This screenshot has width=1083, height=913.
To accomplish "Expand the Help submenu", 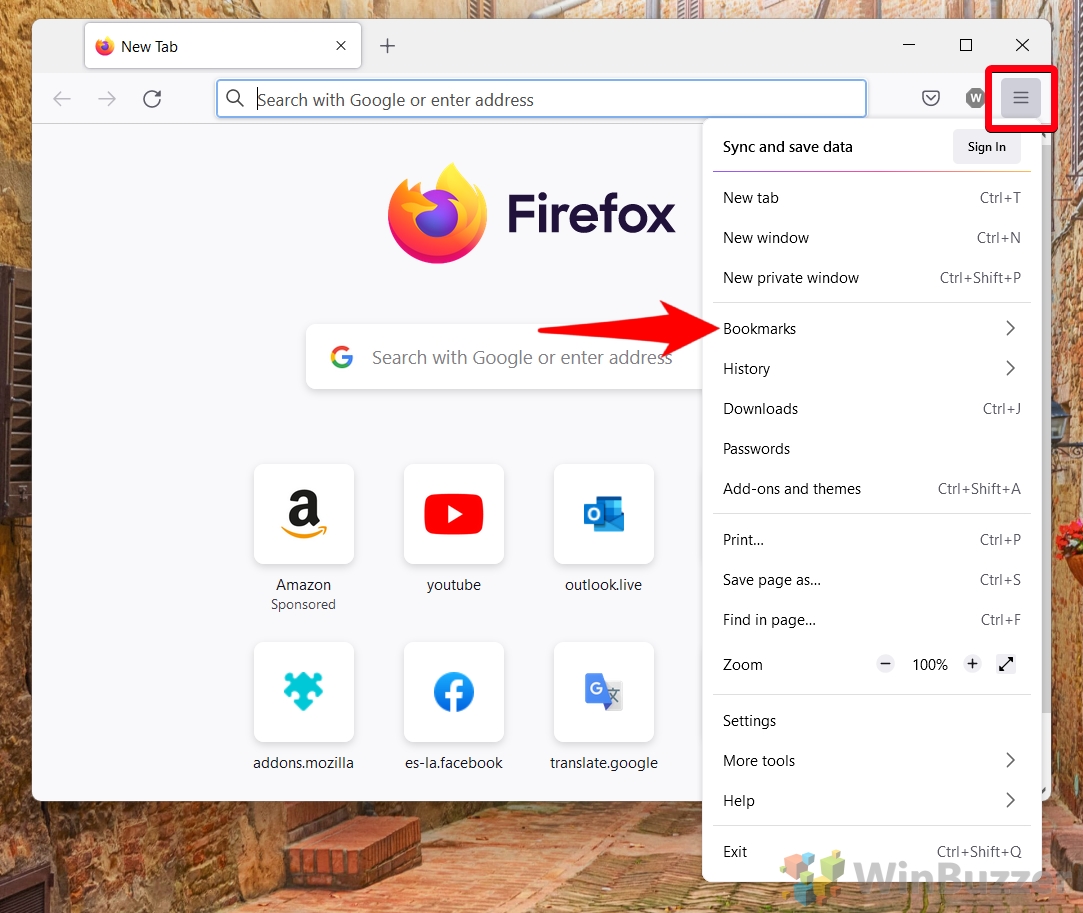I will point(872,801).
